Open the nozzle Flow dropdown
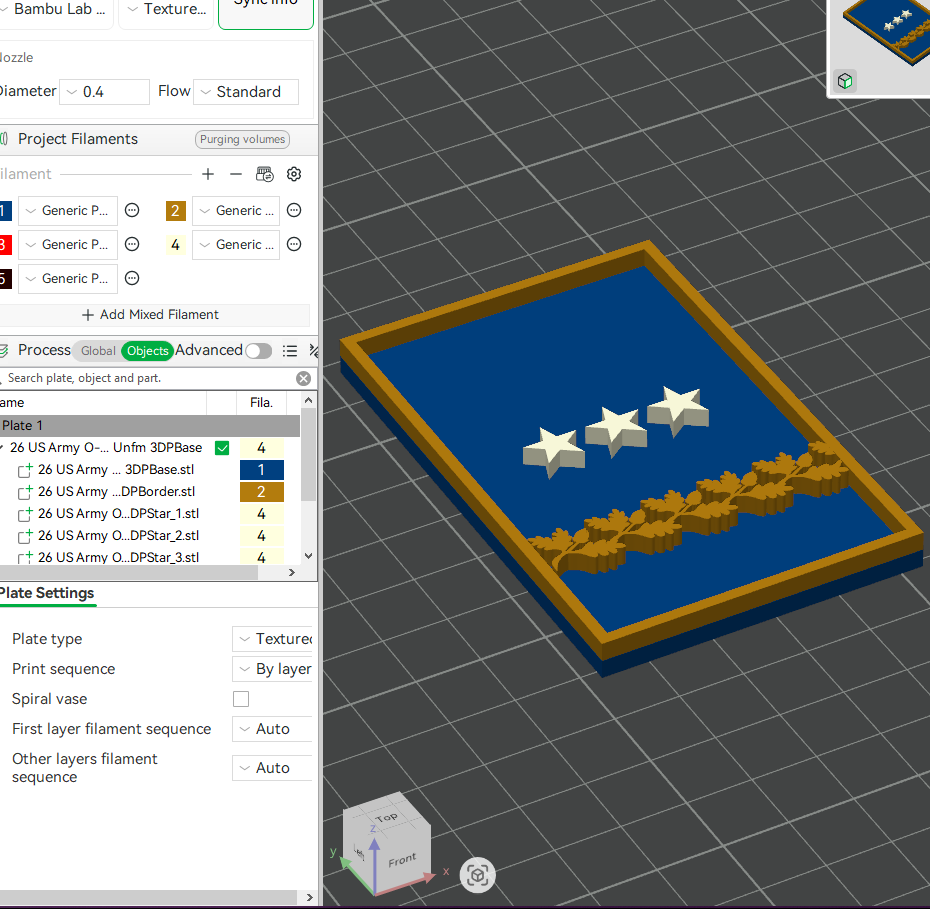 [x=246, y=92]
